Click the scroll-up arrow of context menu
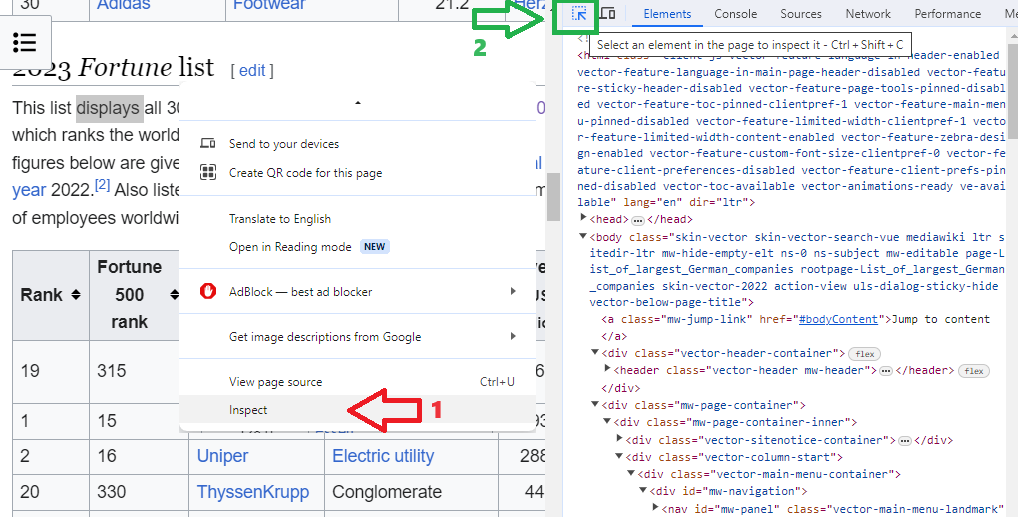 [358, 102]
